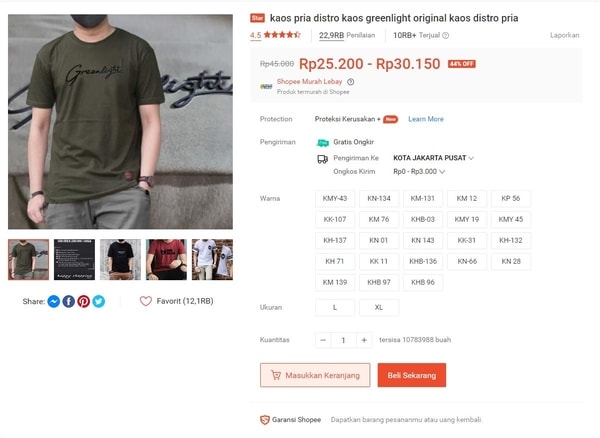Image resolution: width=600 pixels, height=438 pixels.
Task: Share product on Facebook
Action: pyautogui.click(x=68, y=301)
